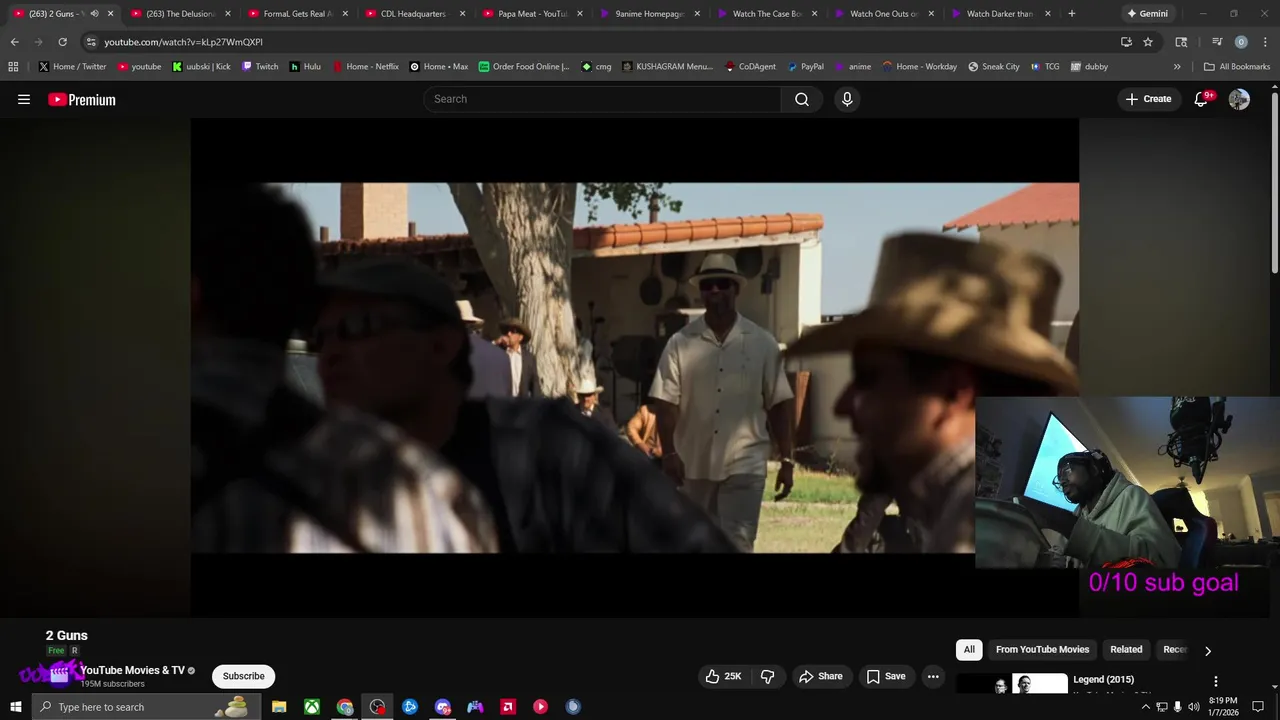Click the system volume speaker icon

[1193, 707]
